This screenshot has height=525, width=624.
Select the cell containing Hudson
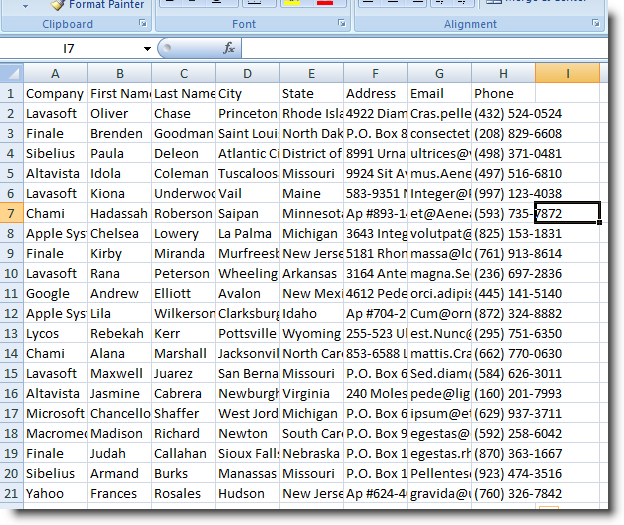(x=248, y=493)
